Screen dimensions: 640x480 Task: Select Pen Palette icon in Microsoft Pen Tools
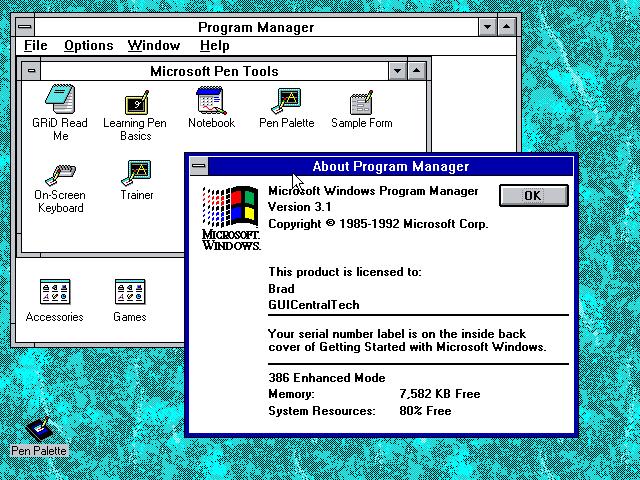pos(286,100)
